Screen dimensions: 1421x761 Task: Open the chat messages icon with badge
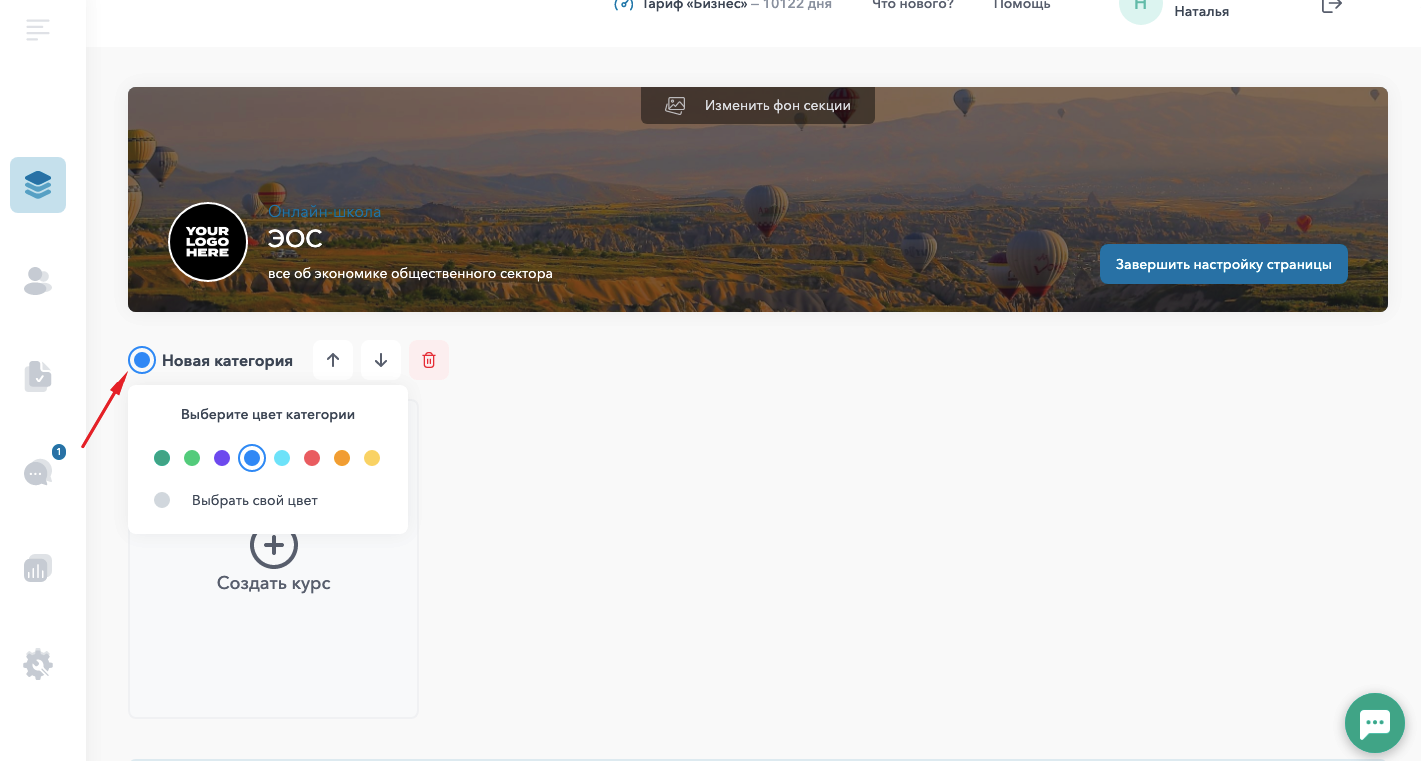[x=38, y=472]
